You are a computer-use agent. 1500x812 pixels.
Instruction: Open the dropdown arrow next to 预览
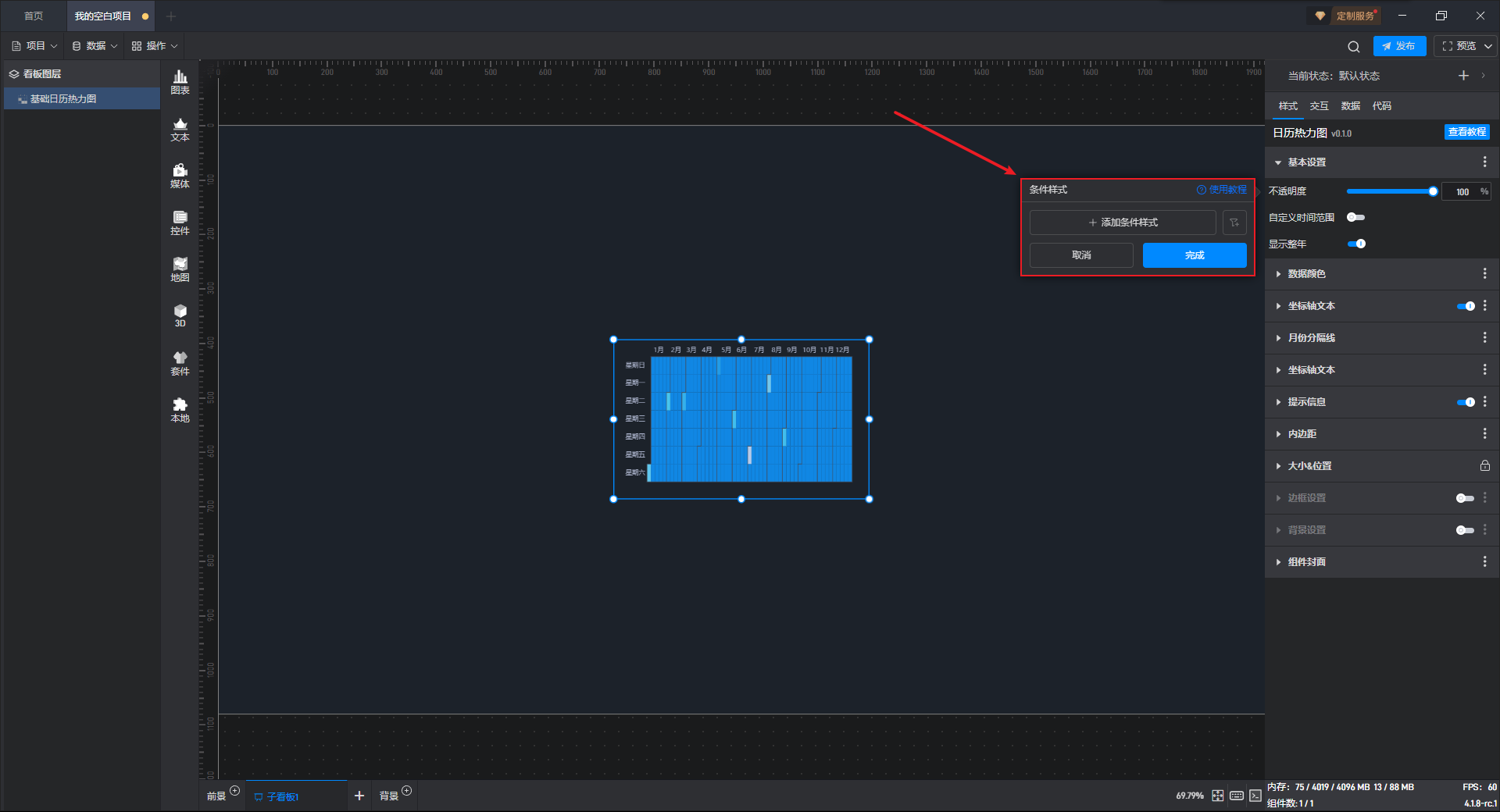point(1488,46)
